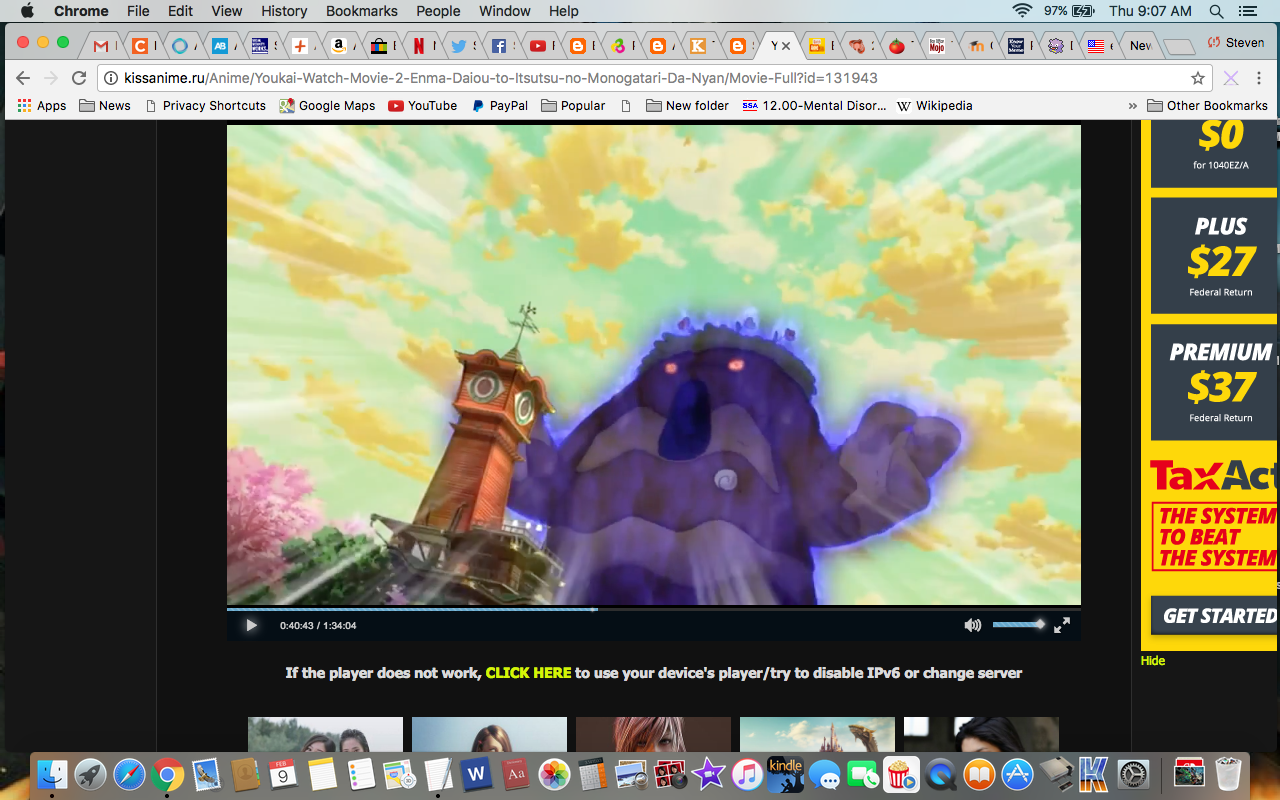Click the video volume slider

tap(1019, 624)
